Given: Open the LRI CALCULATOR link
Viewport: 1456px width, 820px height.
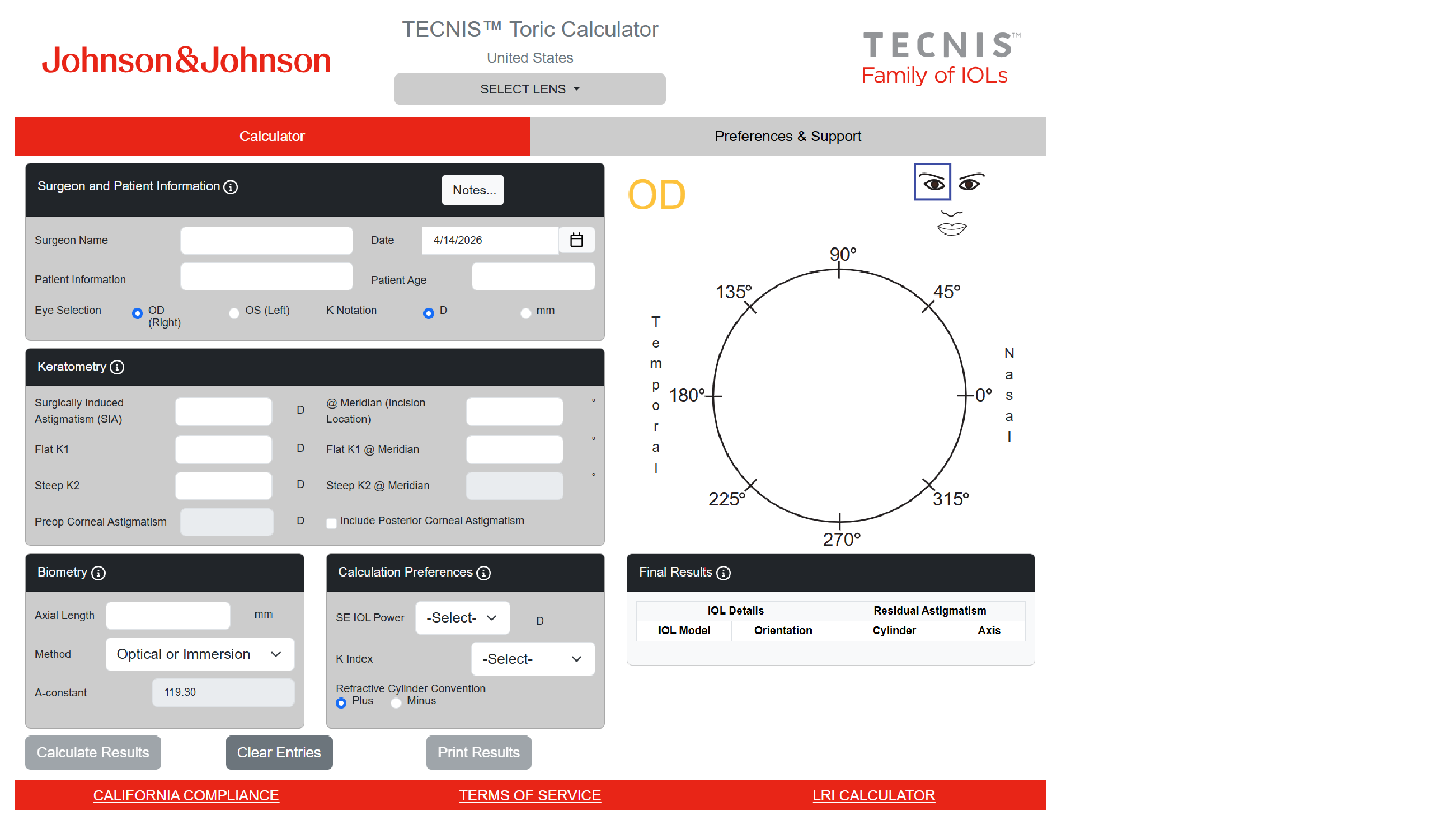Looking at the screenshot, I should click(x=873, y=795).
